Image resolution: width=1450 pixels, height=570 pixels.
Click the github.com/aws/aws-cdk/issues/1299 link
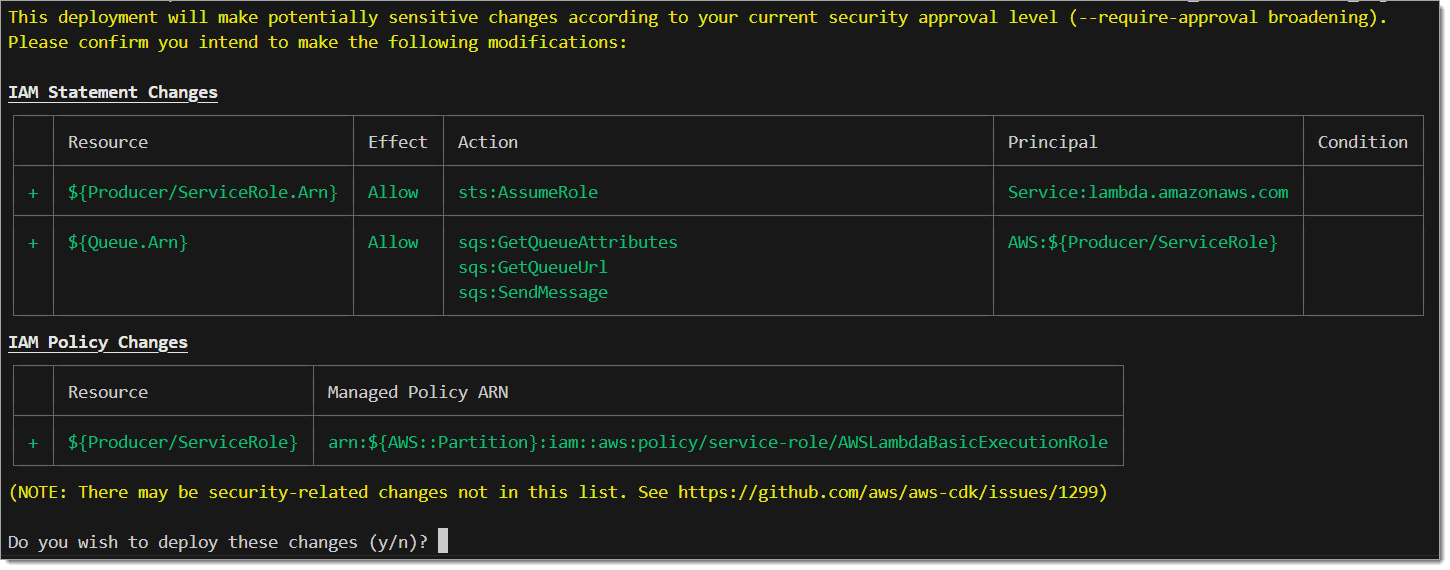point(888,492)
